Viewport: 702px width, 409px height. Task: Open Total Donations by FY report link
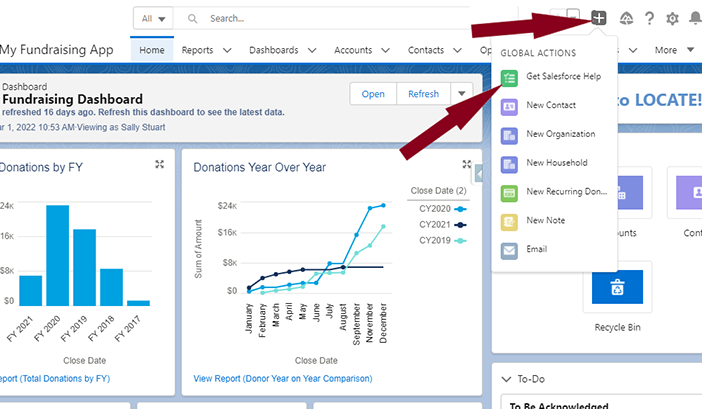(54, 379)
